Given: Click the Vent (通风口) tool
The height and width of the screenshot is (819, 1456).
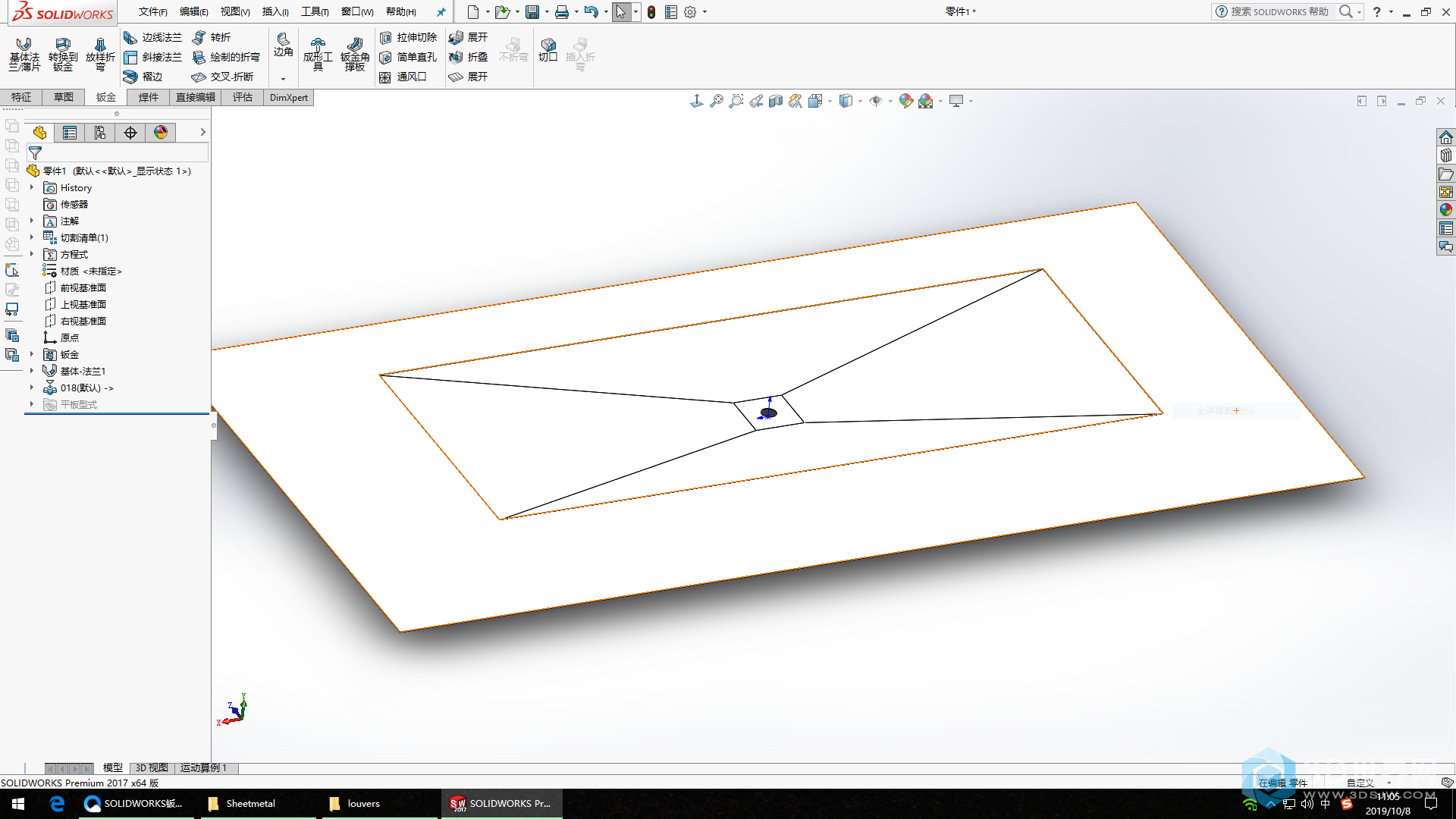Looking at the screenshot, I should click(403, 77).
